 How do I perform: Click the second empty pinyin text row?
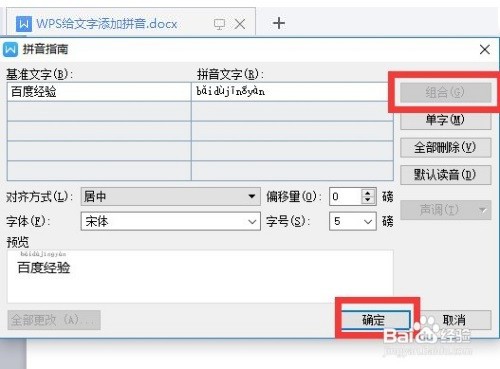tap(292, 131)
